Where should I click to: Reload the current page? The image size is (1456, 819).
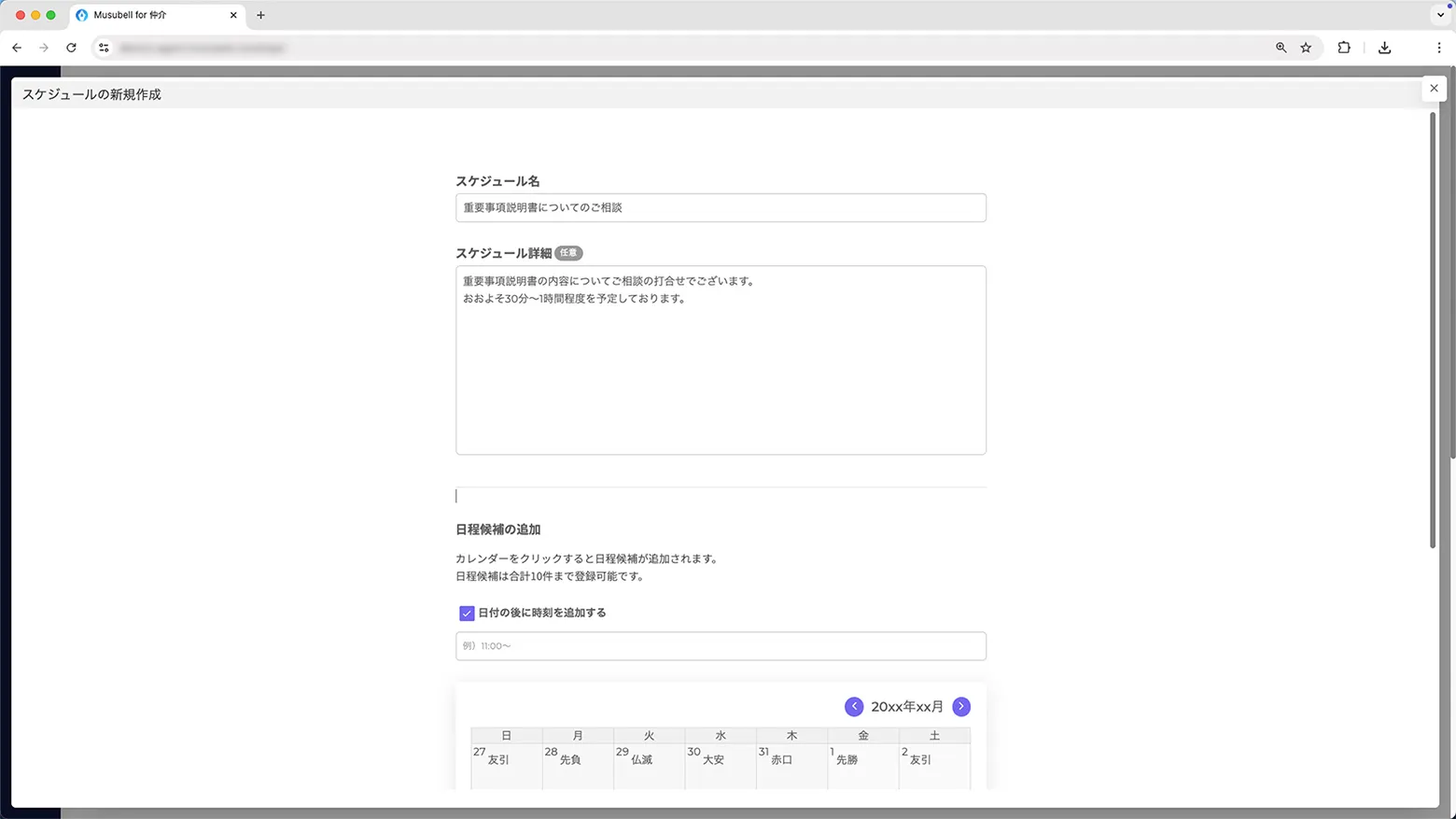(71, 48)
